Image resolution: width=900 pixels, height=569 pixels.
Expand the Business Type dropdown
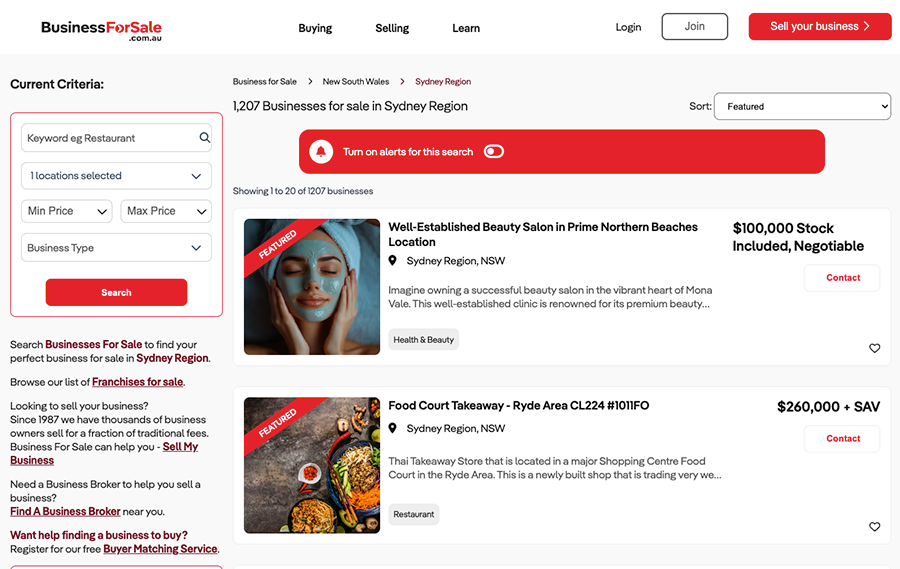click(x=117, y=247)
